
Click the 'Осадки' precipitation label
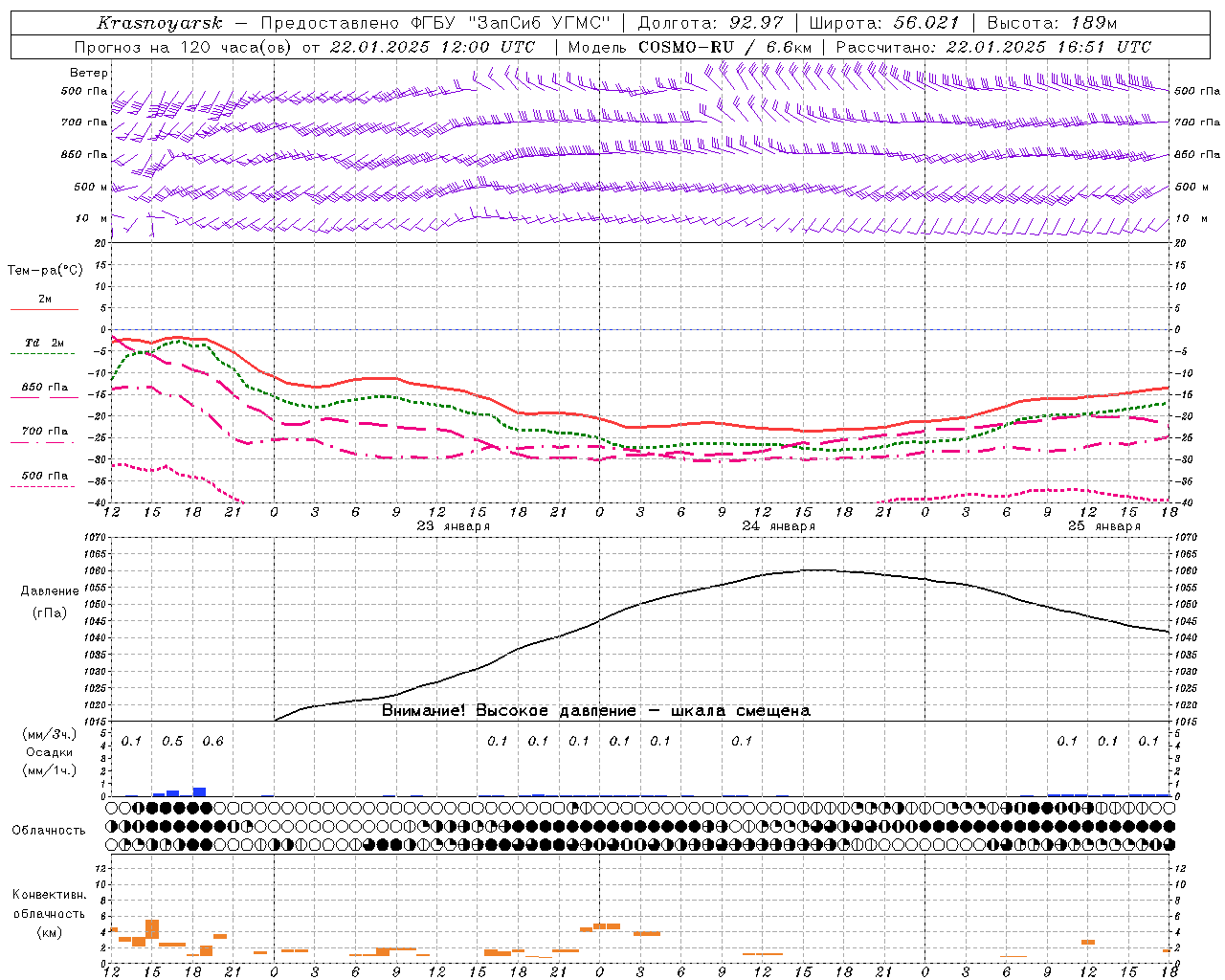pos(50,752)
